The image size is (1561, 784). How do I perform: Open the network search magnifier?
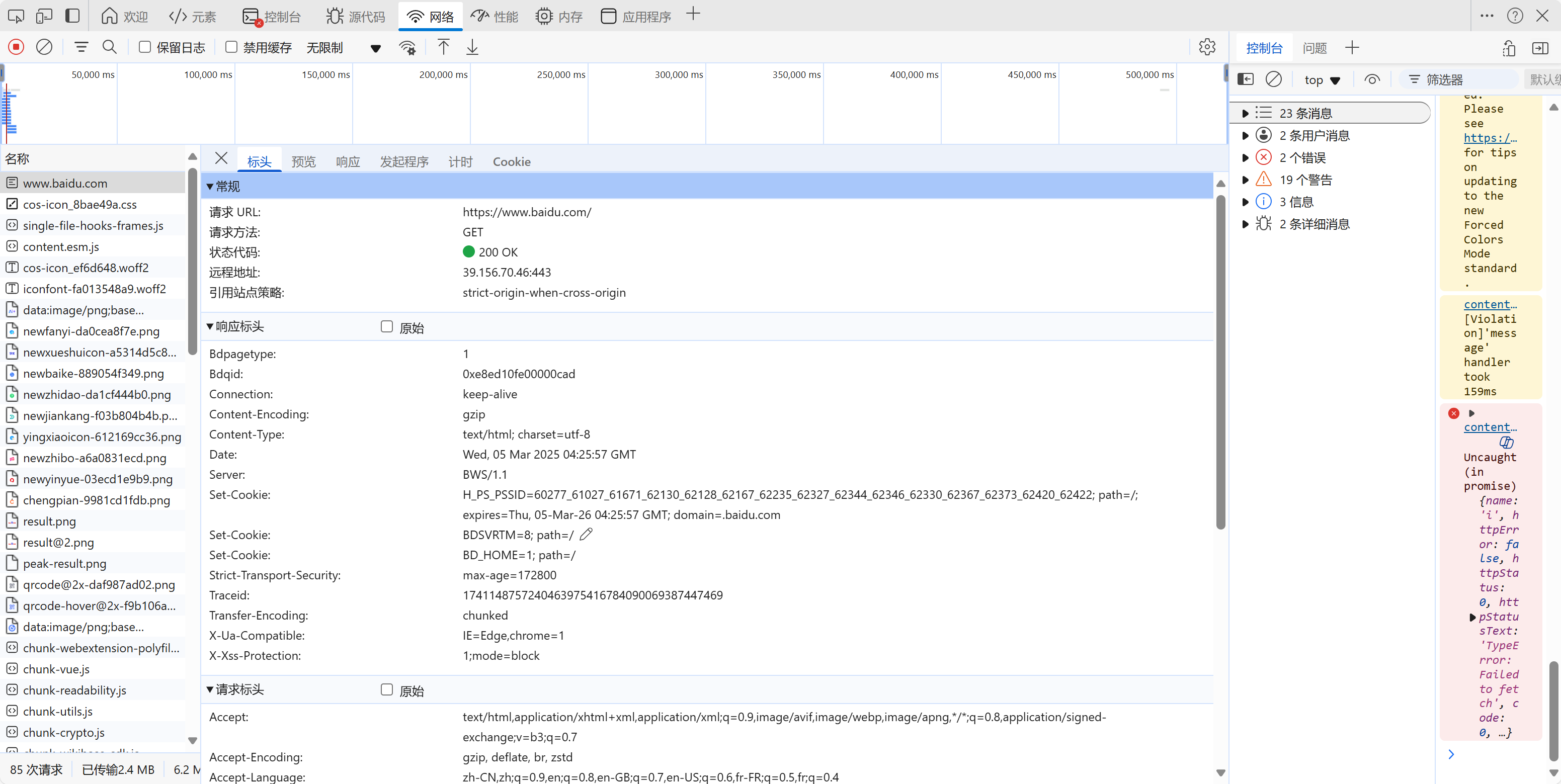[110, 47]
